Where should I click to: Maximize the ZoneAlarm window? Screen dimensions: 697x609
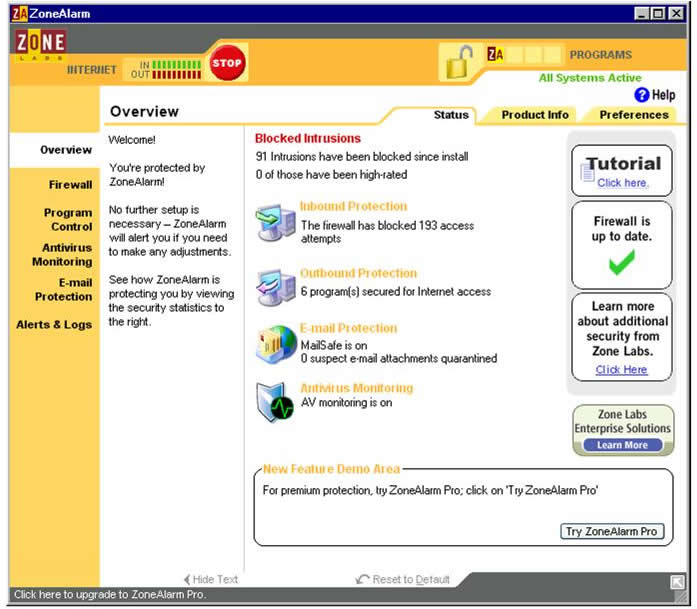click(x=658, y=14)
